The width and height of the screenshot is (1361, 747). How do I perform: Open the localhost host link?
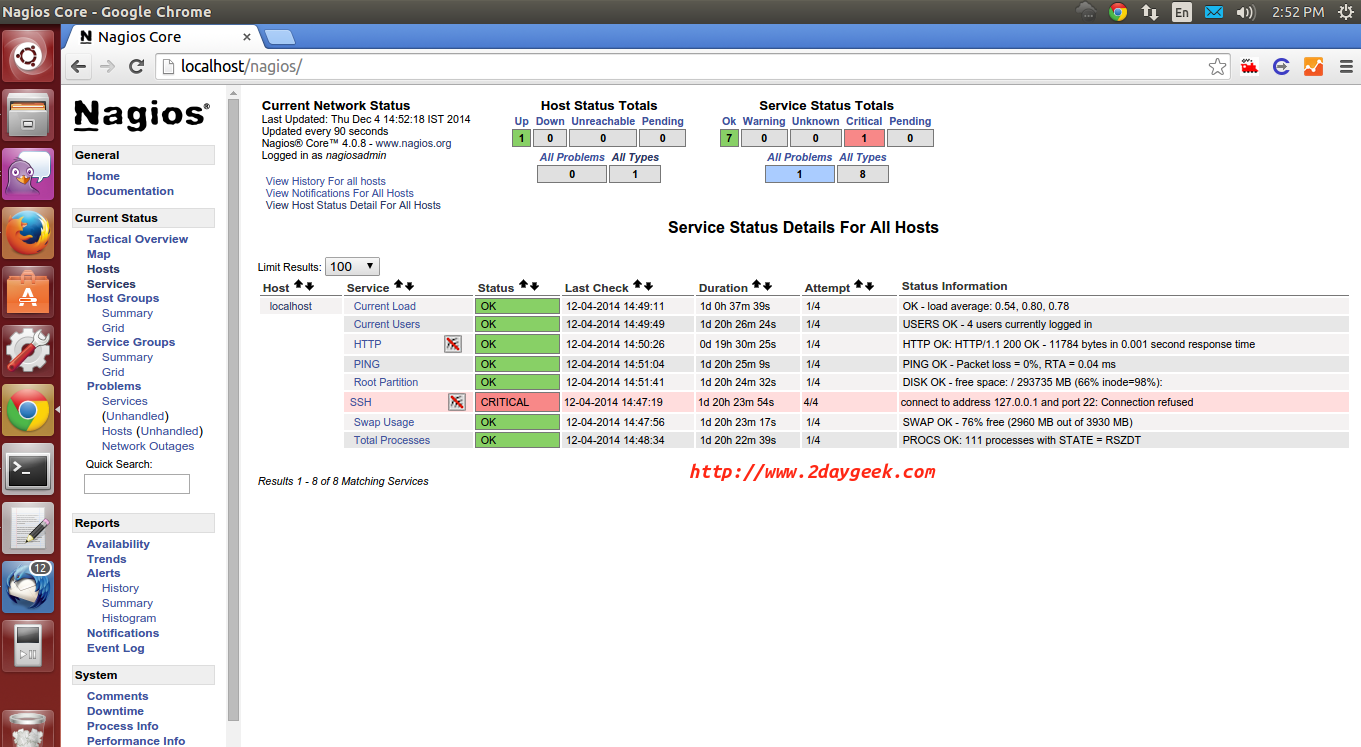coord(290,306)
